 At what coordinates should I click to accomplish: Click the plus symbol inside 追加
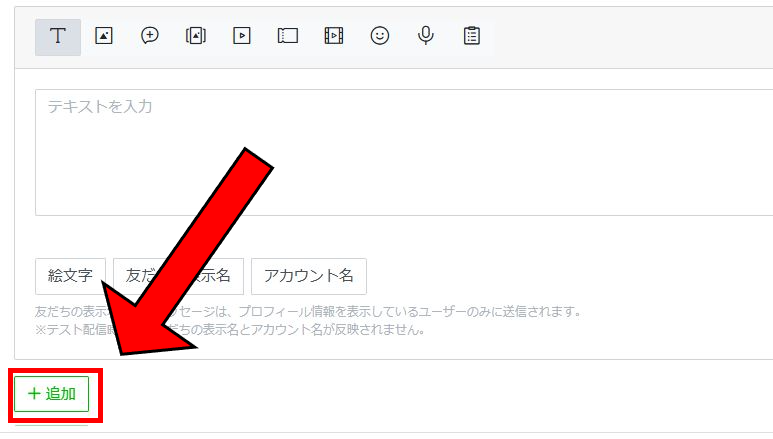point(34,394)
